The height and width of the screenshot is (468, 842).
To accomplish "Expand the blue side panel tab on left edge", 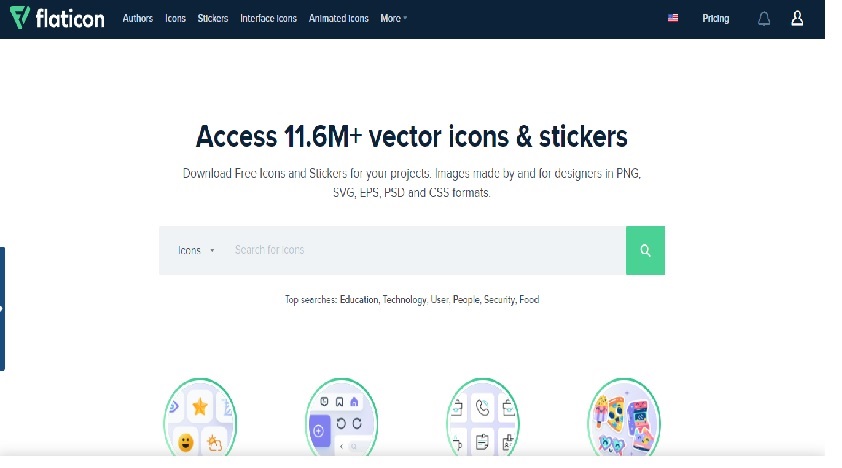I will (x=2, y=309).
